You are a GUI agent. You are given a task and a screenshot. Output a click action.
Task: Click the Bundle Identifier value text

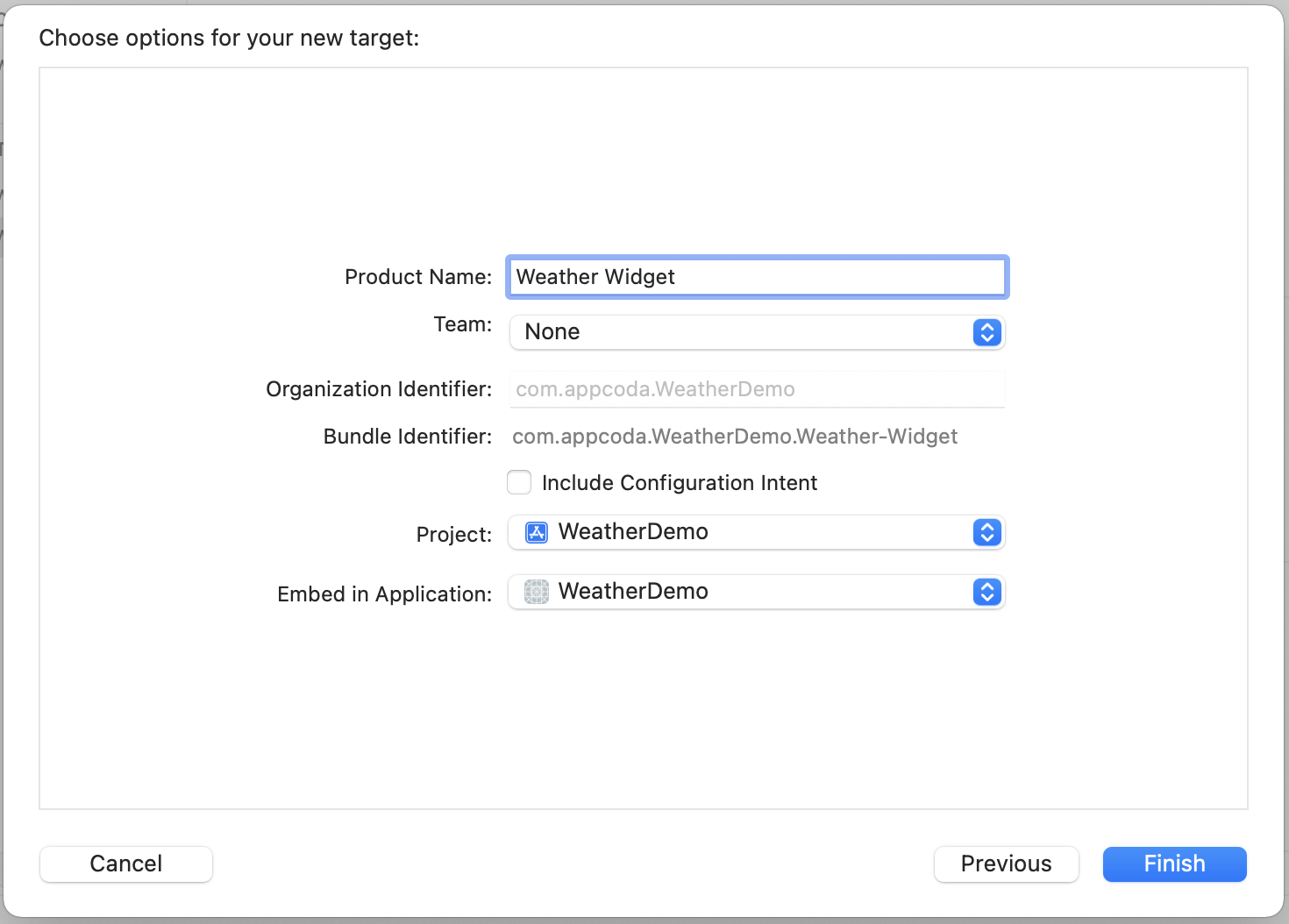tap(734, 437)
